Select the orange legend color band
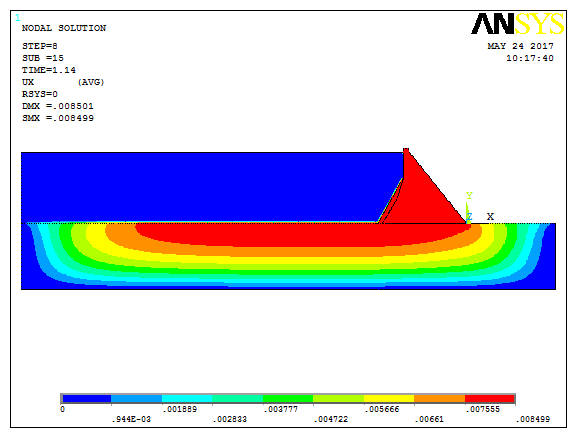584x438 pixels. tap(439, 399)
